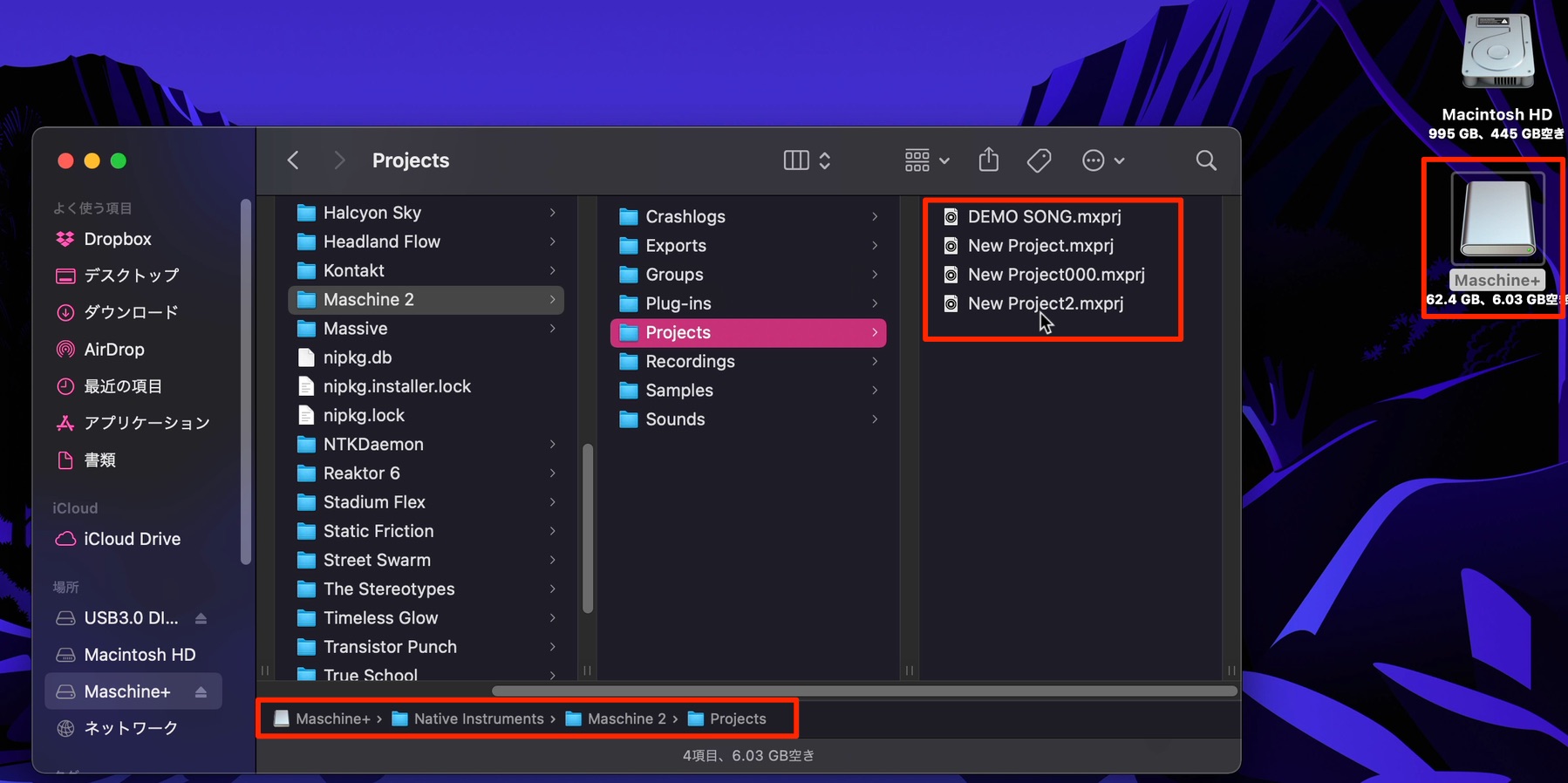This screenshot has width=1568, height=783.
Task: Expand the Street Swarm folder chevron
Action: [x=553, y=560]
